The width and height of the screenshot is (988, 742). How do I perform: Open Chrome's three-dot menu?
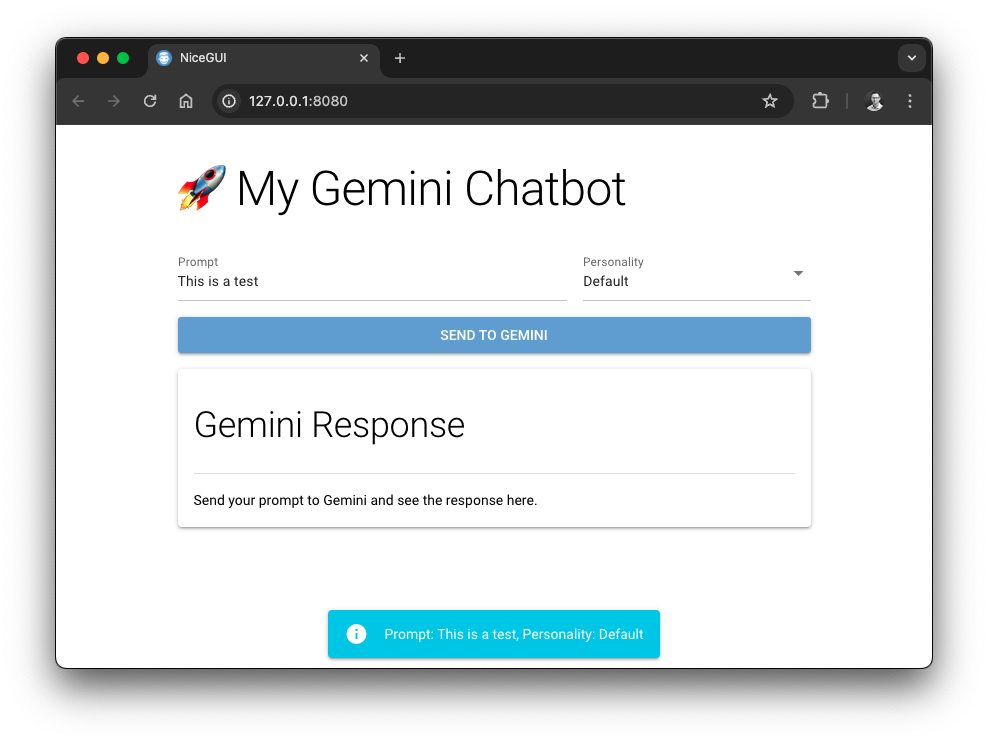coord(910,101)
